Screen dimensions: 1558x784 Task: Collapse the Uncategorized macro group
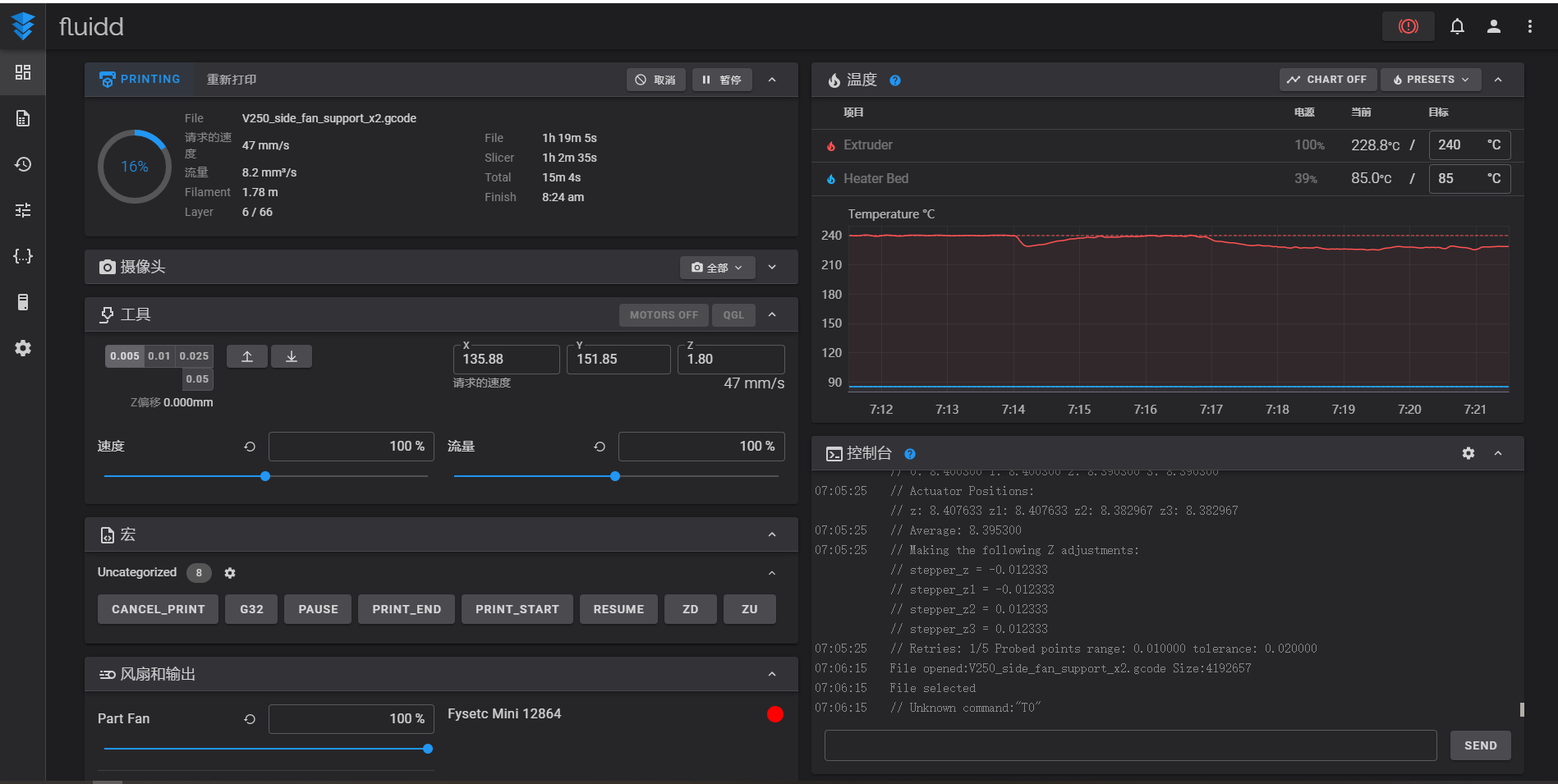[772, 573]
